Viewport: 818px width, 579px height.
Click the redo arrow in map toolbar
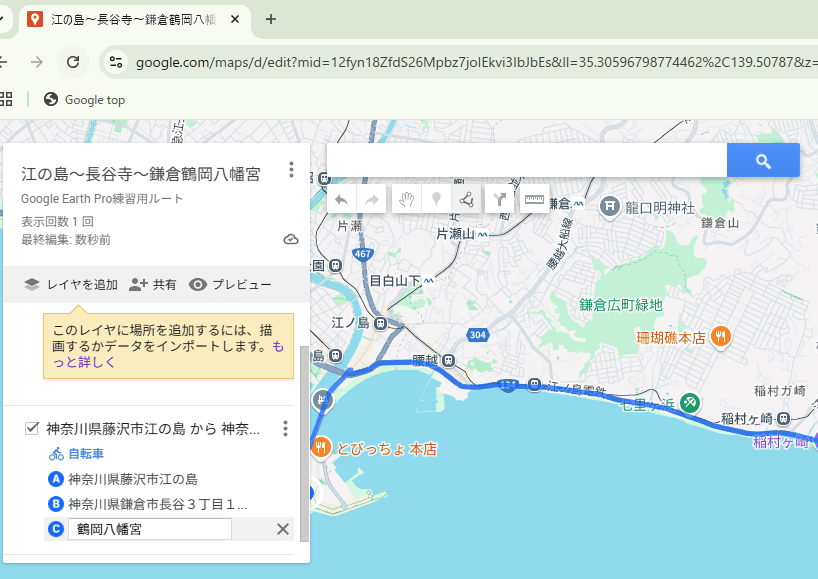tap(371, 199)
